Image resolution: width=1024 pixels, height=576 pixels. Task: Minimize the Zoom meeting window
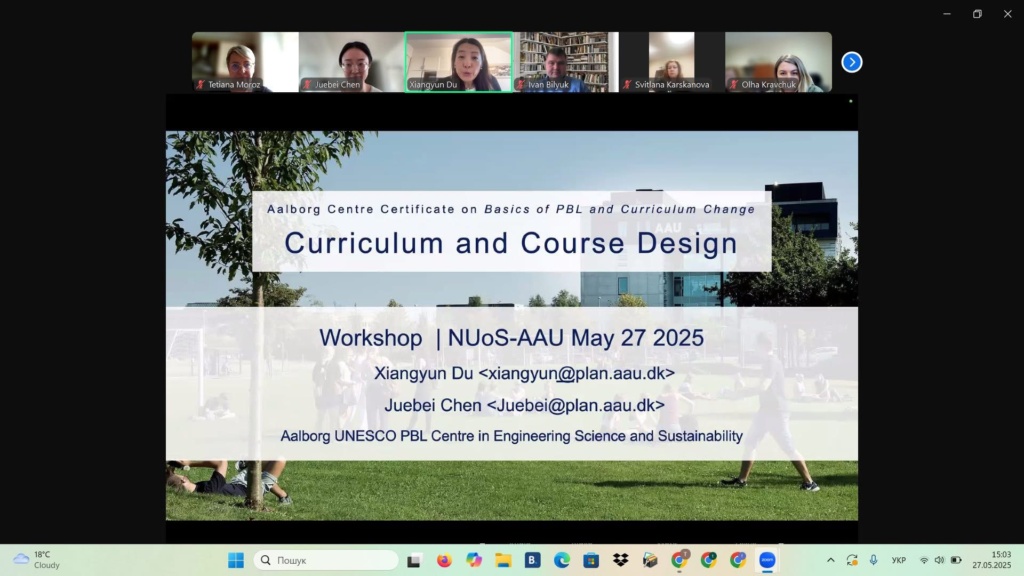pos(947,14)
